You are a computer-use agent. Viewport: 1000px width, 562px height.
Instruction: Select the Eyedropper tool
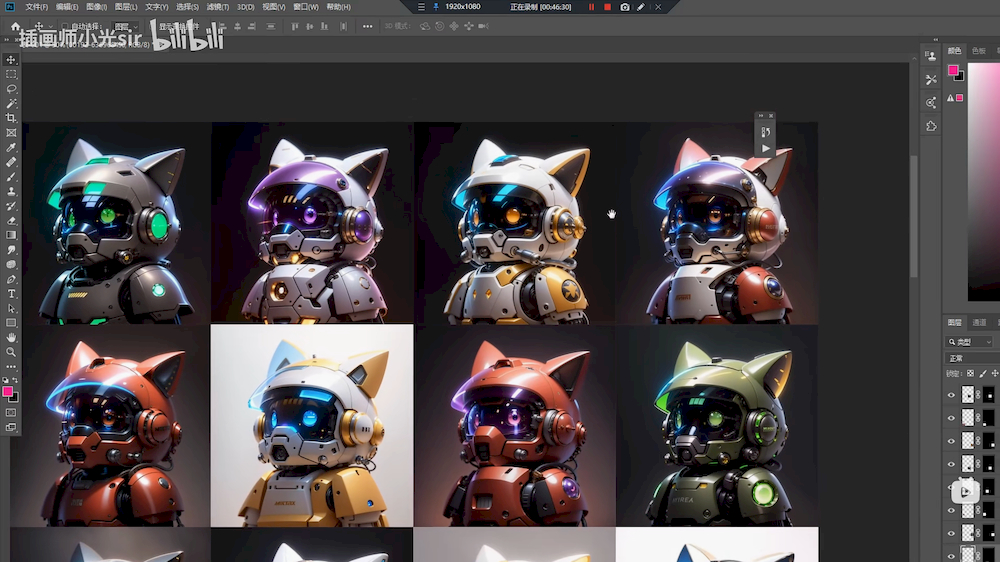pos(11,147)
